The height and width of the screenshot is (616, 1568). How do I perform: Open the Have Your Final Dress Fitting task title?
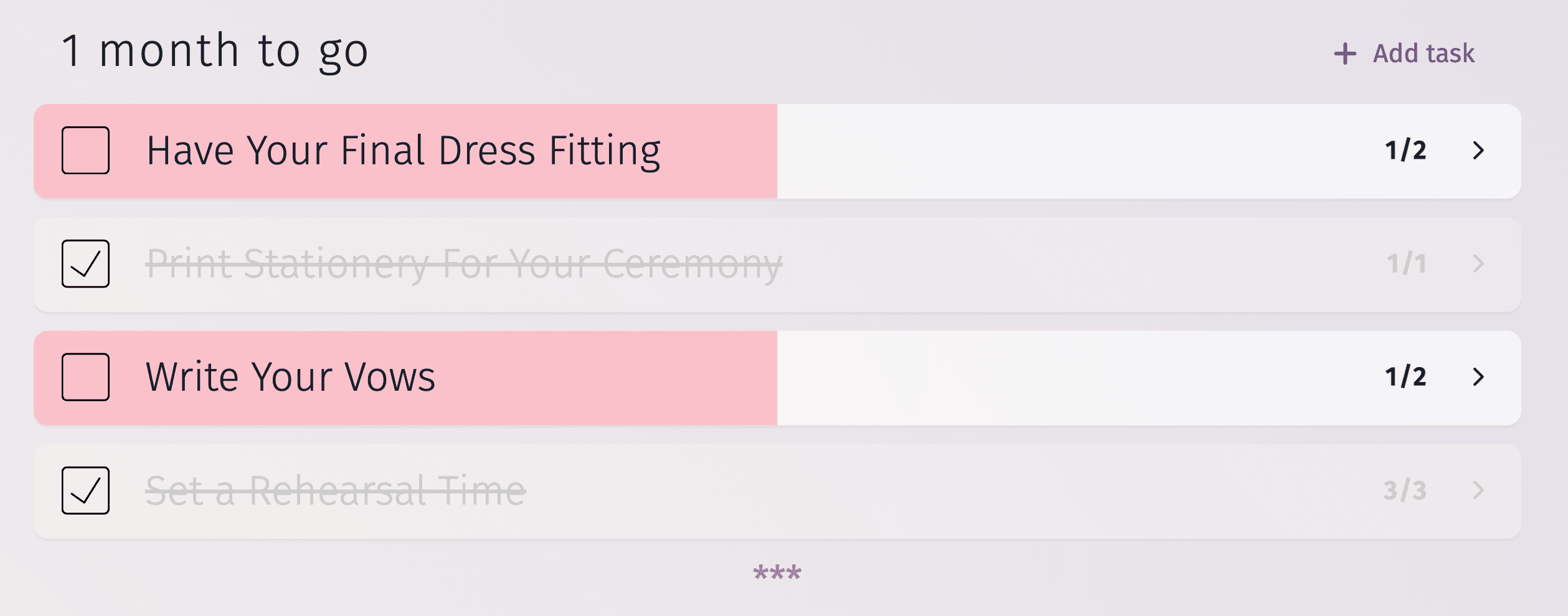(404, 151)
